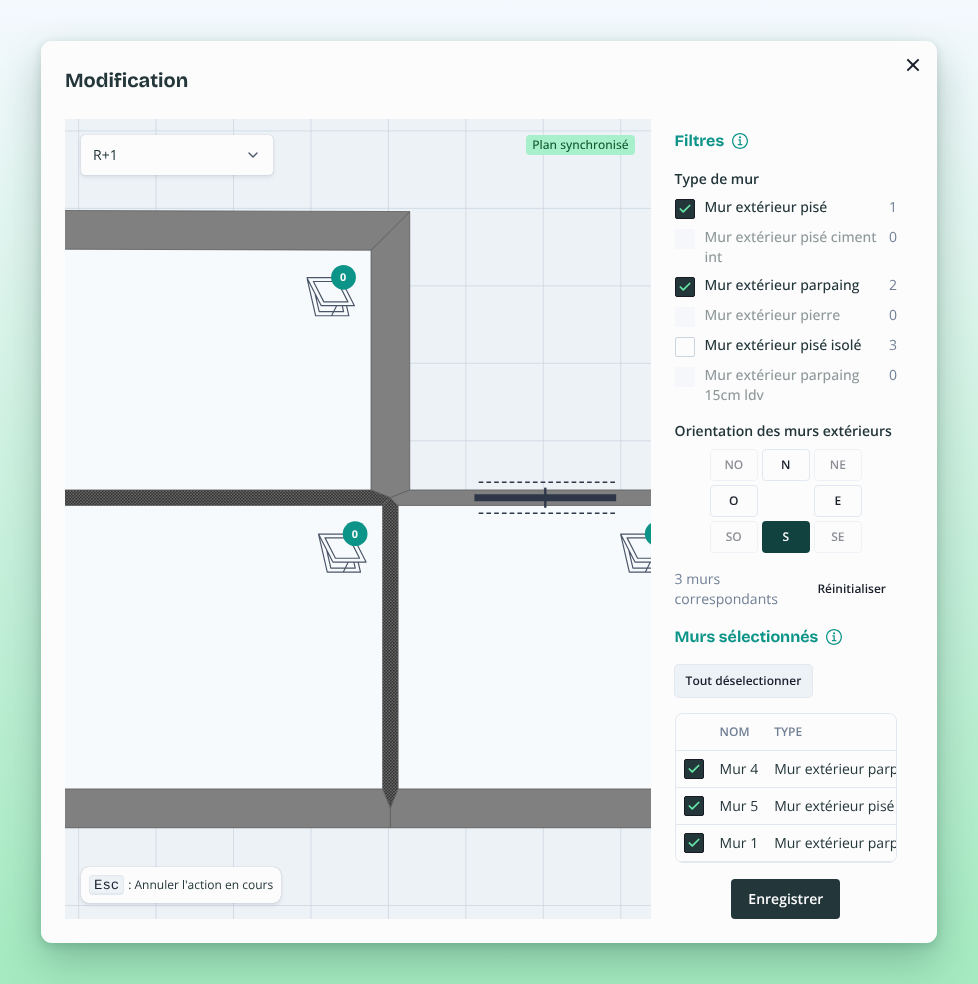Deselect the S orientation button
Image resolution: width=978 pixels, height=984 pixels.
[785, 537]
